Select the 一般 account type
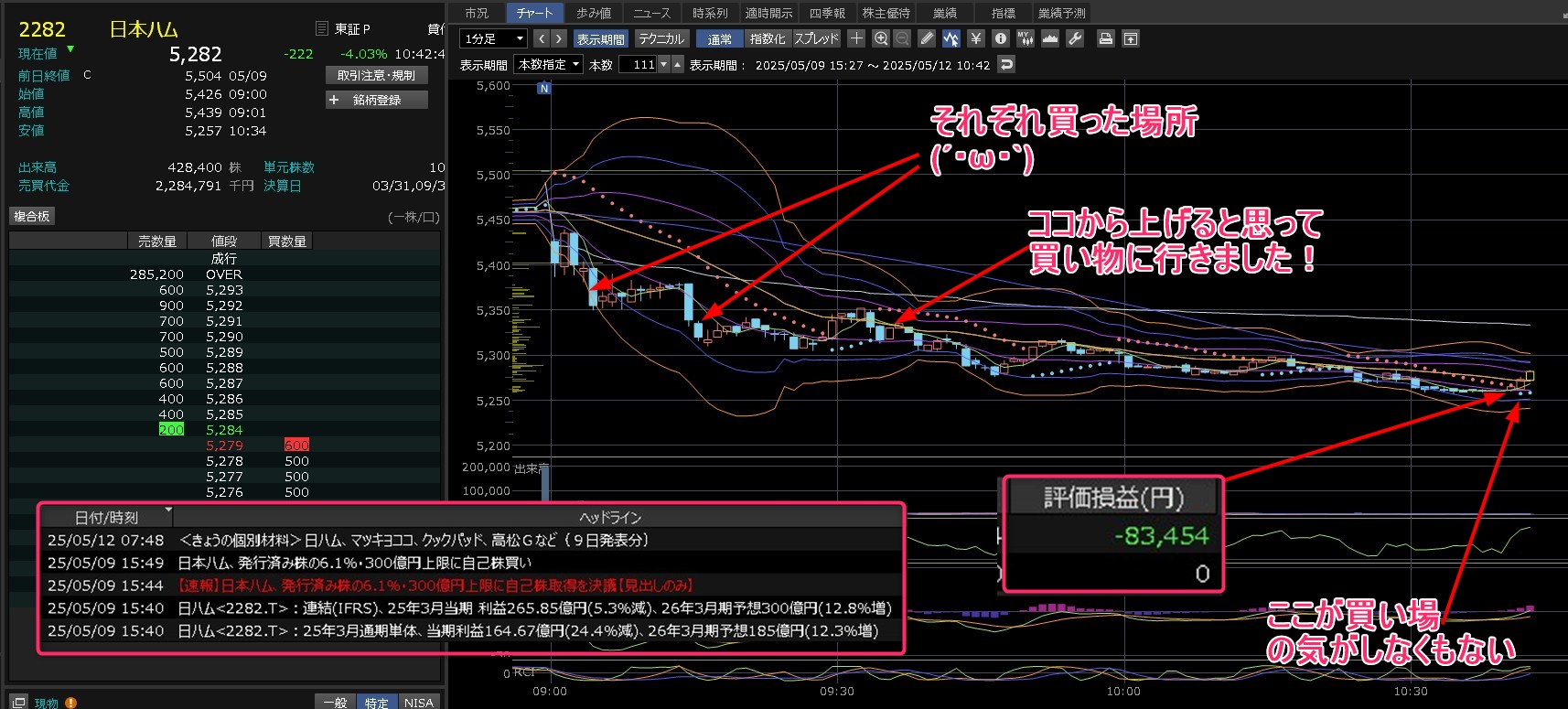This screenshot has width=1568, height=709. (335, 703)
